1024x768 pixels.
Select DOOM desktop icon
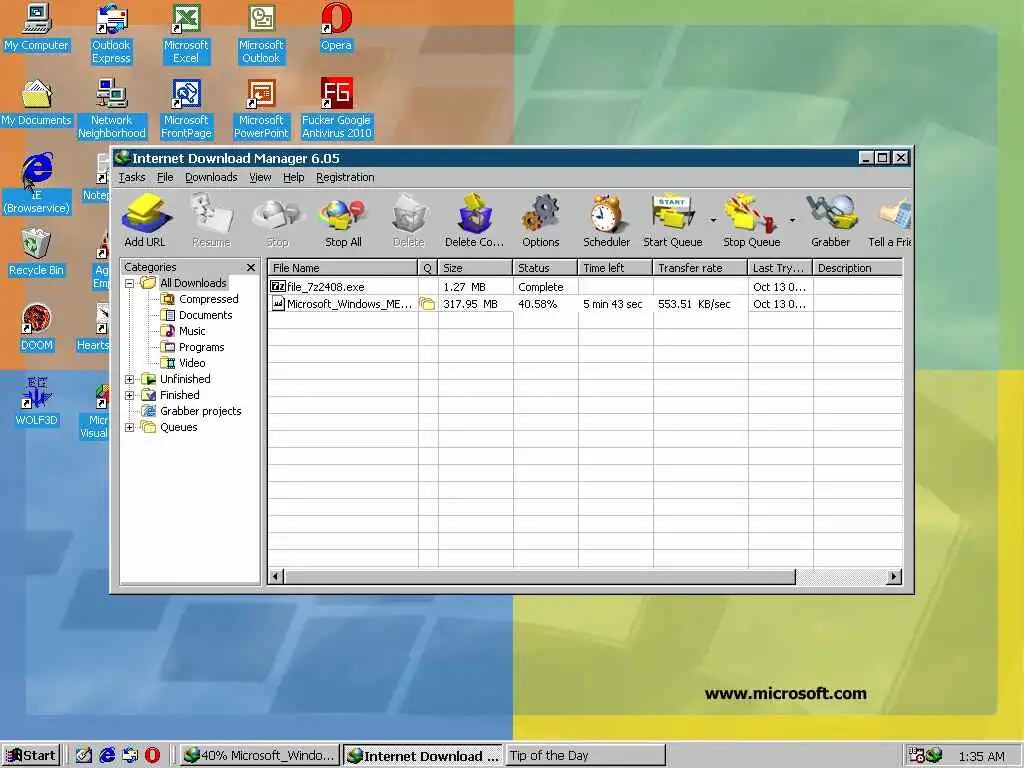pyautogui.click(x=37, y=327)
